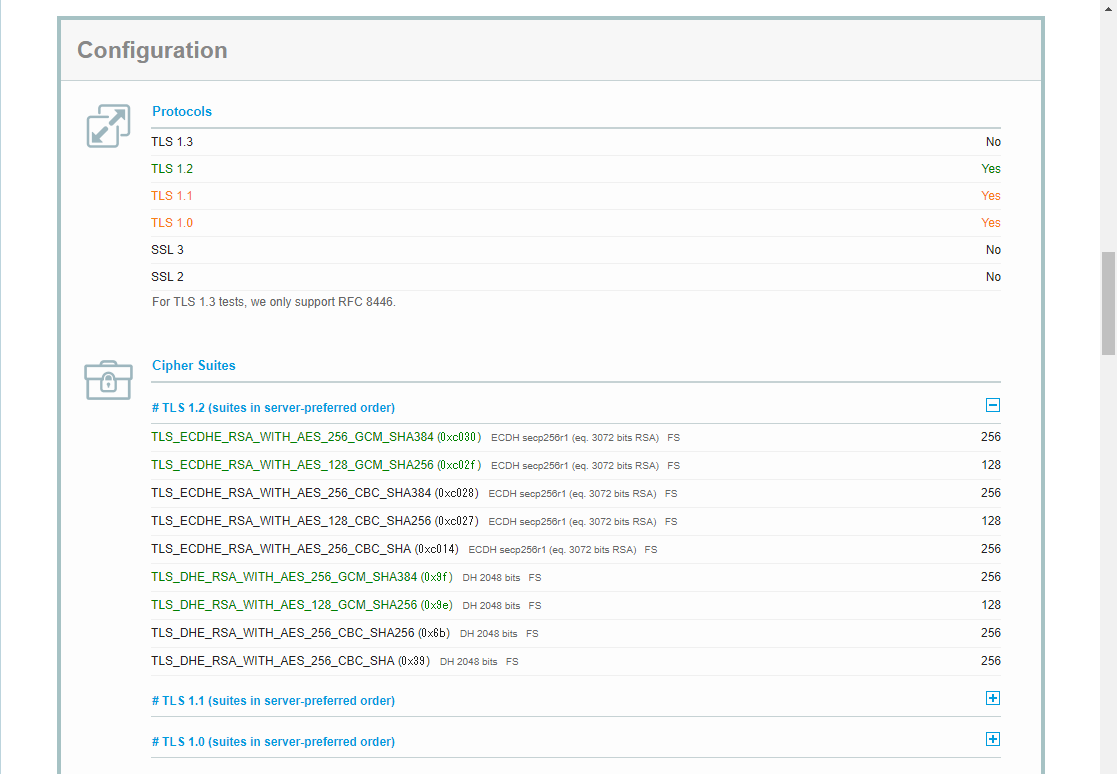This screenshot has width=1117, height=774.
Task: Select 'TLS_DHE_RSA_WITH_AES_256_GCM_SHA384 (0x9f)' suite name
Action: tap(302, 577)
